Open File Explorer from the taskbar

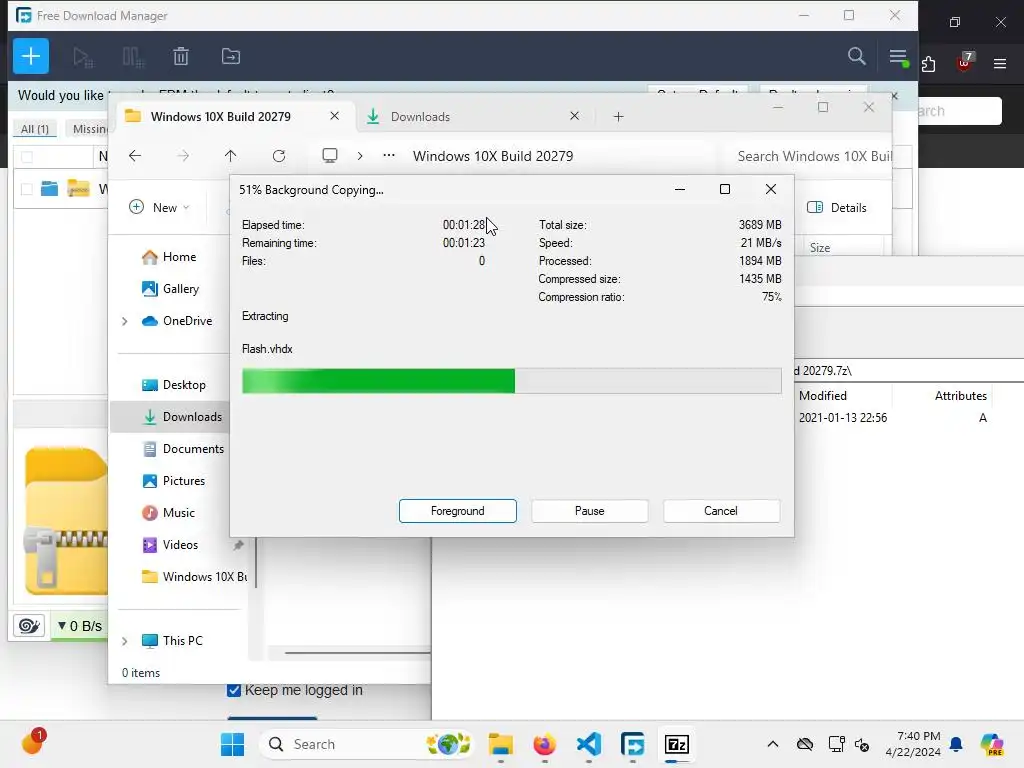501,744
